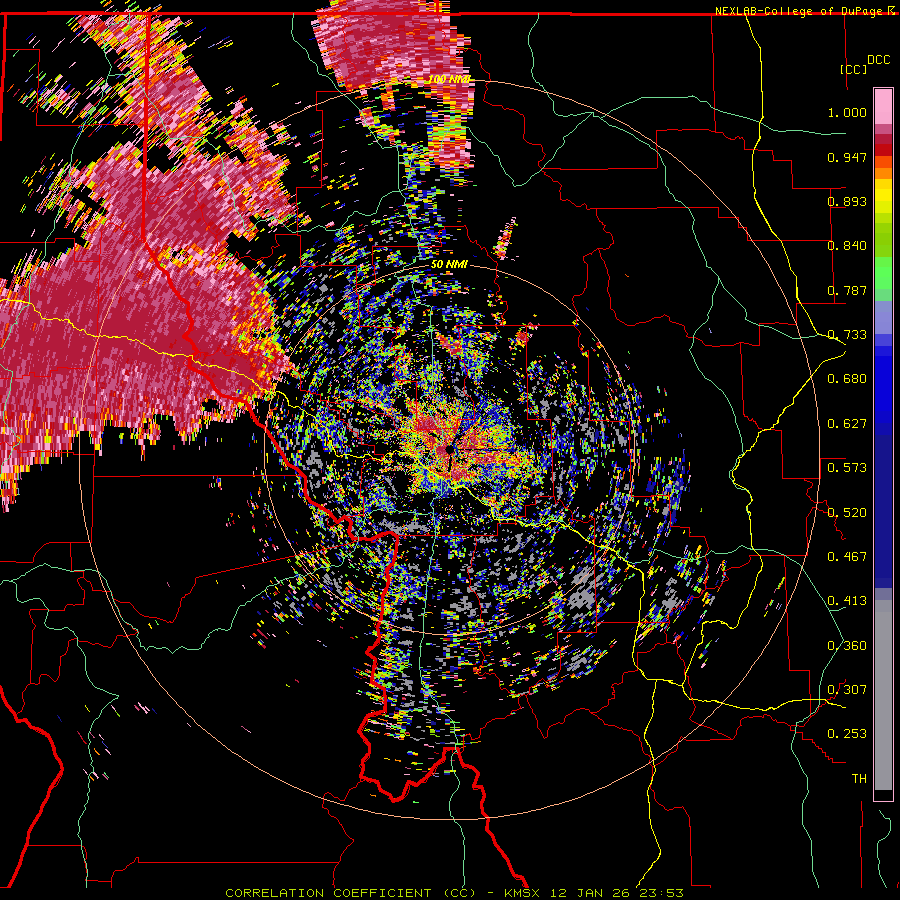Click the [CC] legend label
Image resolution: width=900 pixels, height=900 pixels.
click(x=853, y=69)
